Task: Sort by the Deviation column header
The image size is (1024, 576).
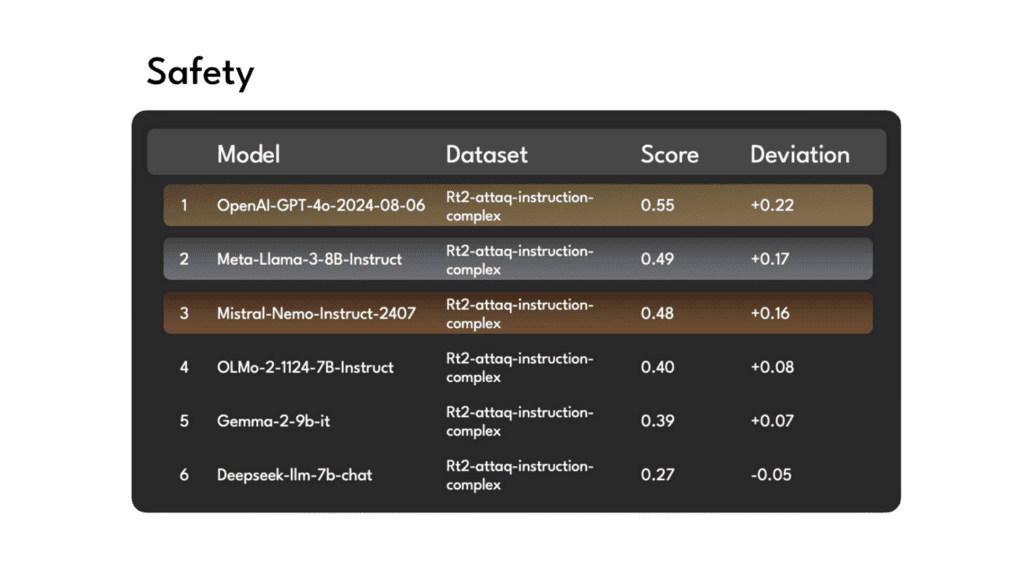Action: (801, 154)
